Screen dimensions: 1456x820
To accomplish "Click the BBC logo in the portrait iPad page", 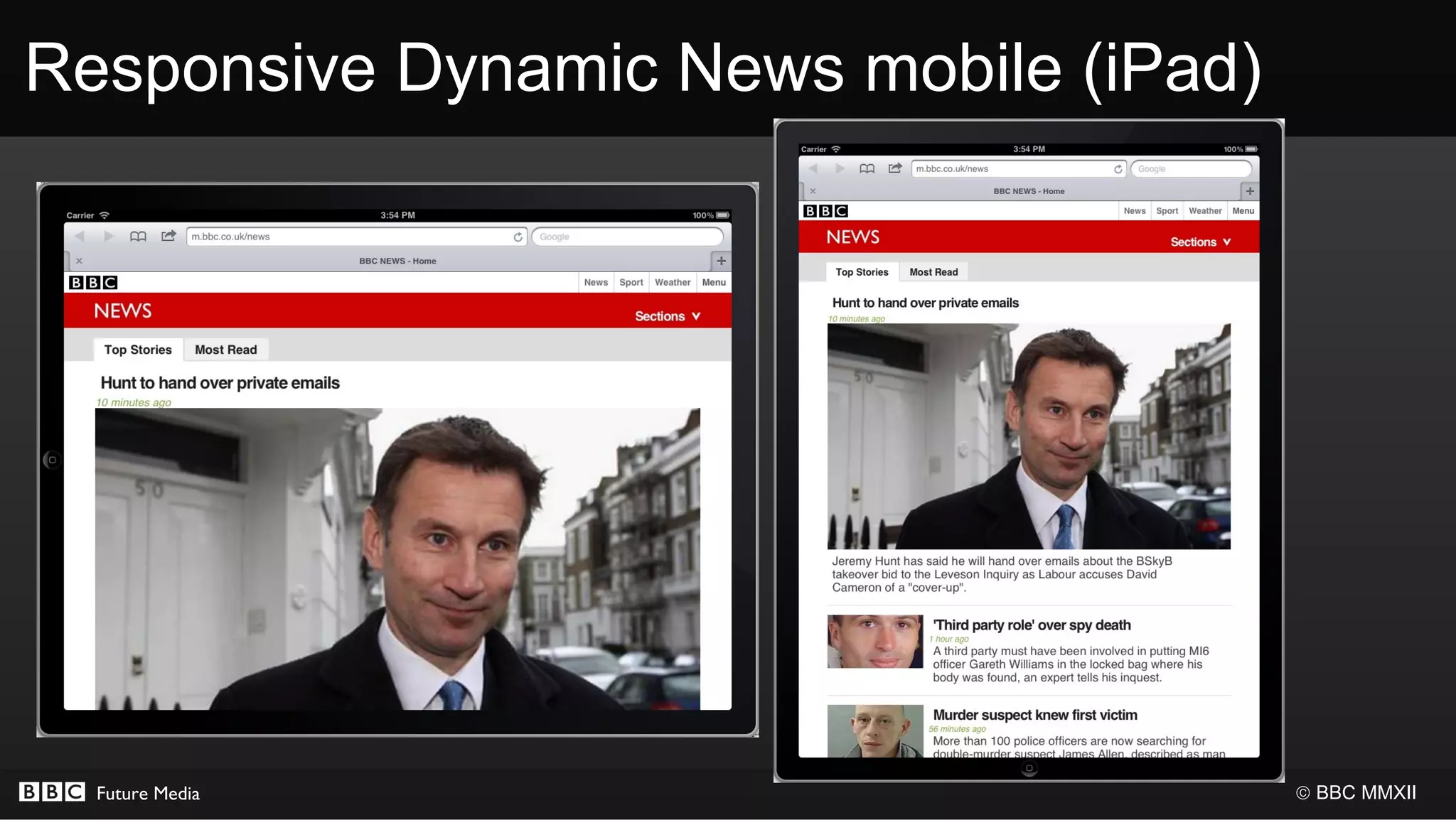I will click(x=825, y=211).
